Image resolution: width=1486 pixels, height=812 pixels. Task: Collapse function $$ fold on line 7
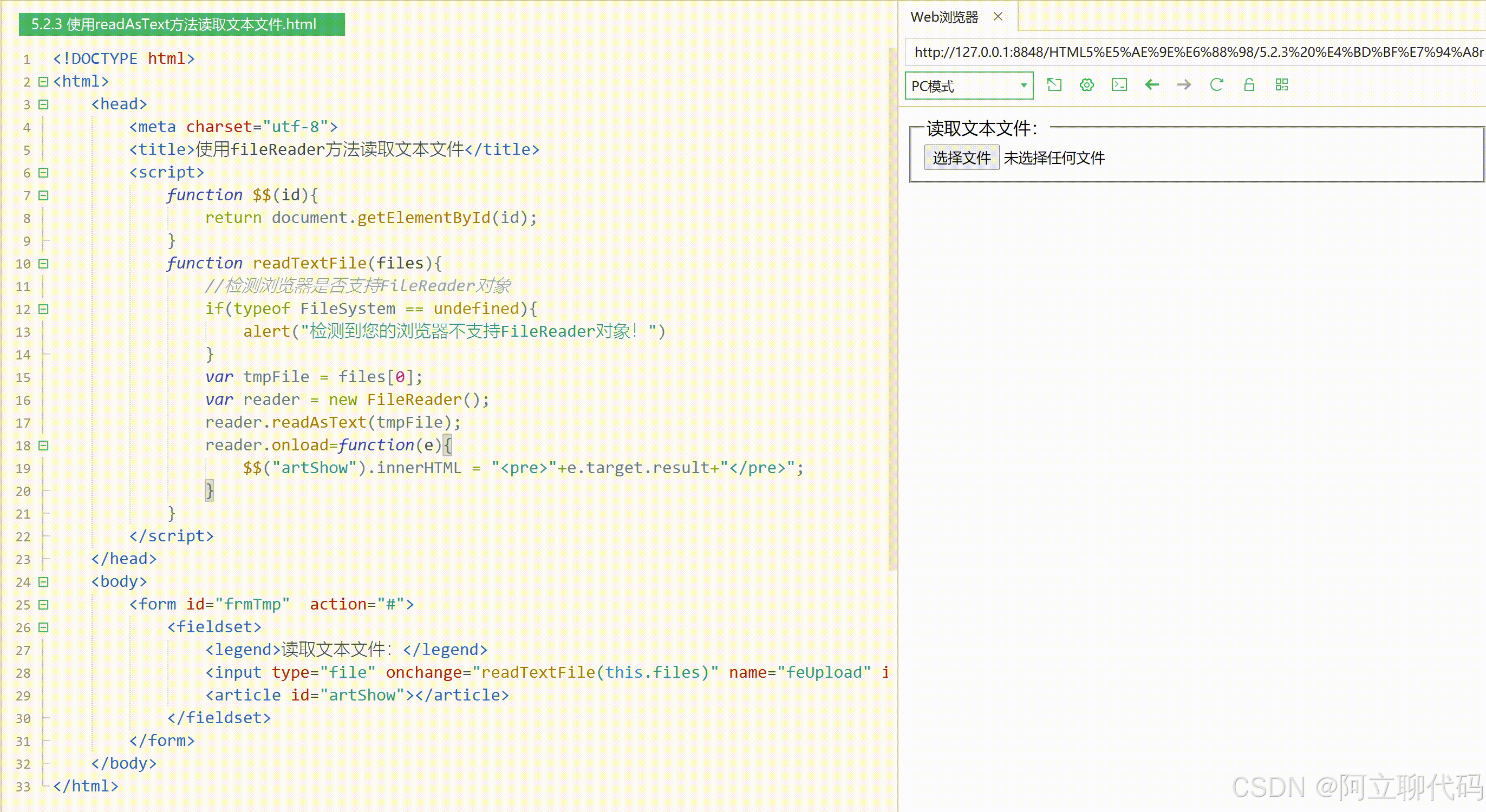click(x=43, y=195)
